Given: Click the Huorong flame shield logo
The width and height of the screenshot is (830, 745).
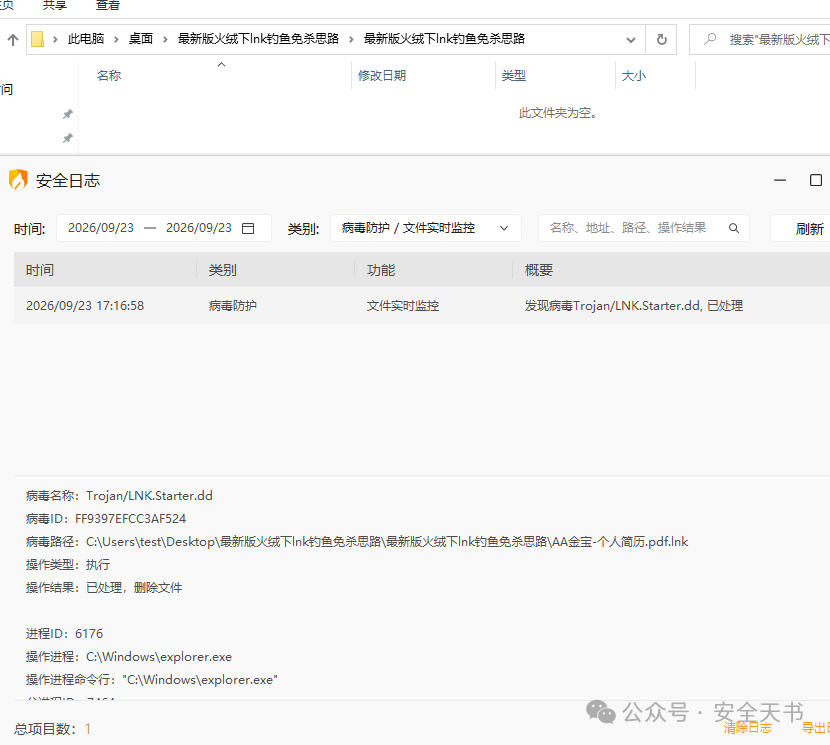Looking at the screenshot, I should pos(18,180).
